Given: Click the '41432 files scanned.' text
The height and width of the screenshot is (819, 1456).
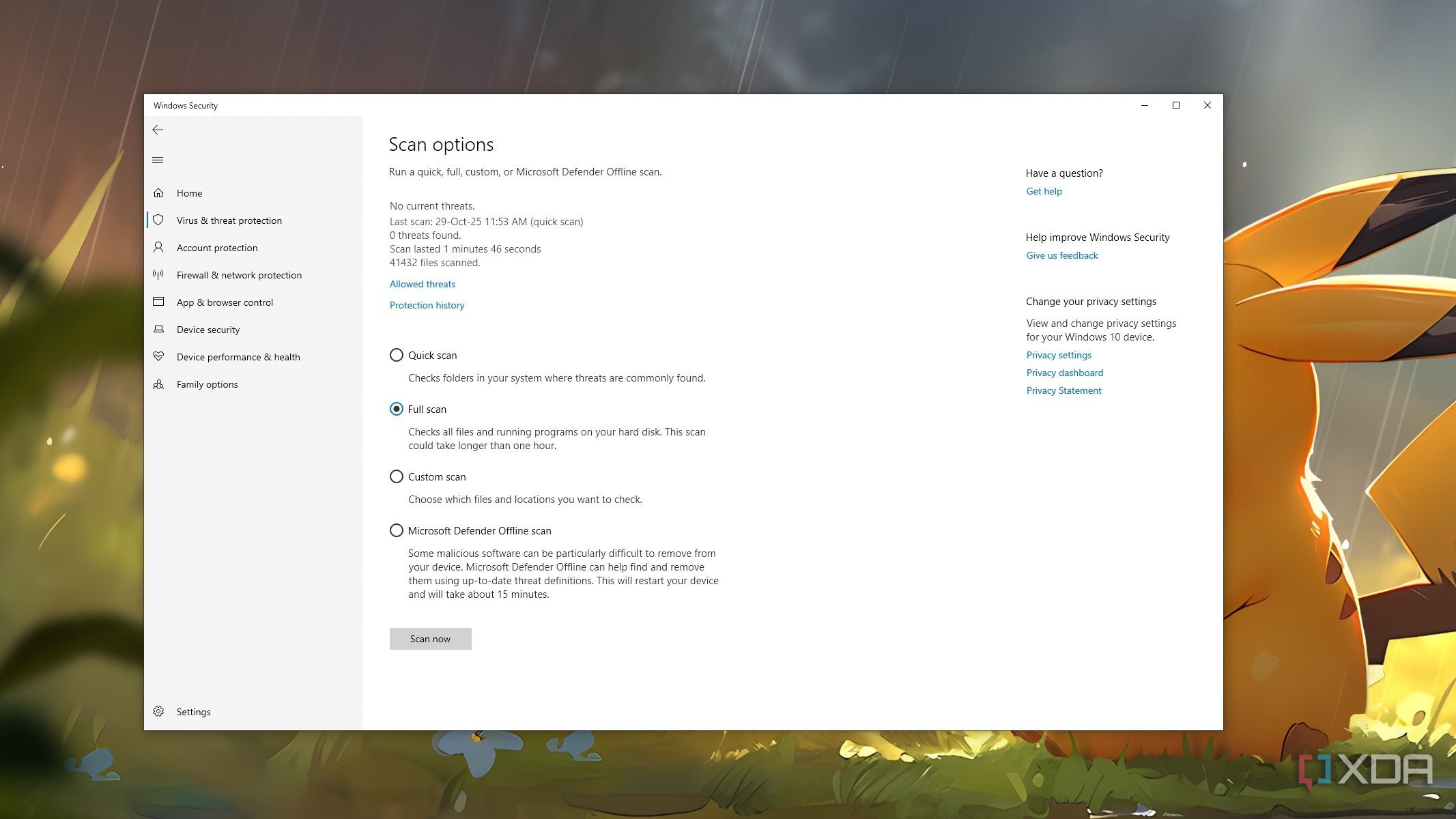Looking at the screenshot, I should (x=435, y=263).
